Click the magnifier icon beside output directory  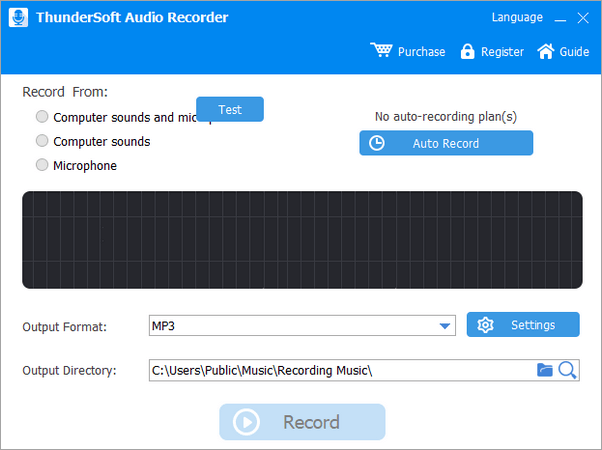[x=567, y=370]
